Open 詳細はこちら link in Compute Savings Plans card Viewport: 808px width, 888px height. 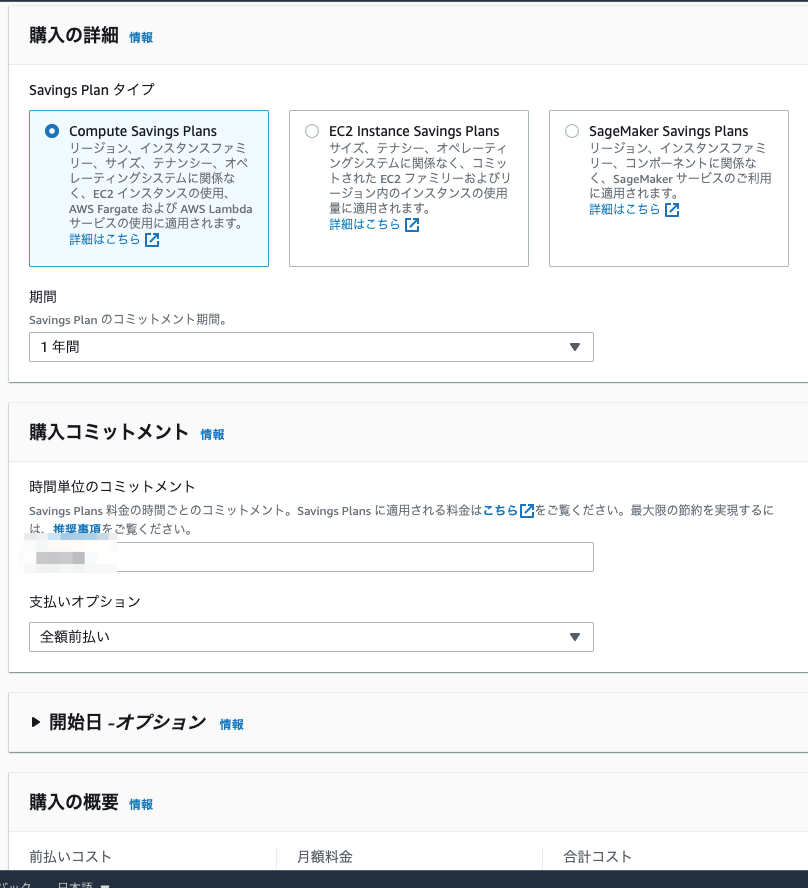tap(105, 240)
